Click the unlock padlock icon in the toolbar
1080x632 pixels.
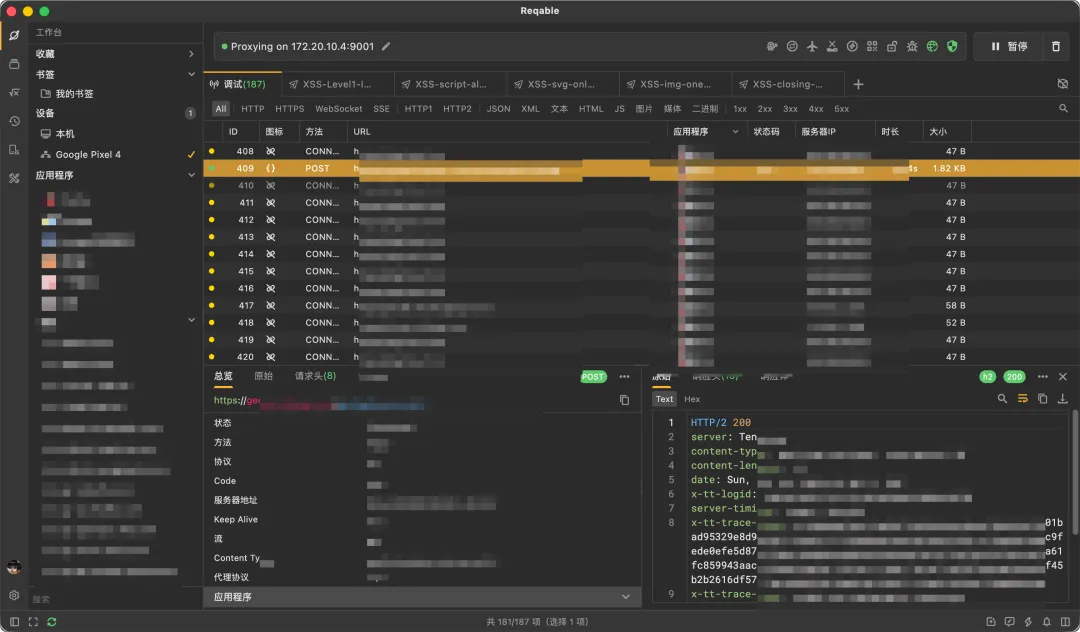(892, 46)
